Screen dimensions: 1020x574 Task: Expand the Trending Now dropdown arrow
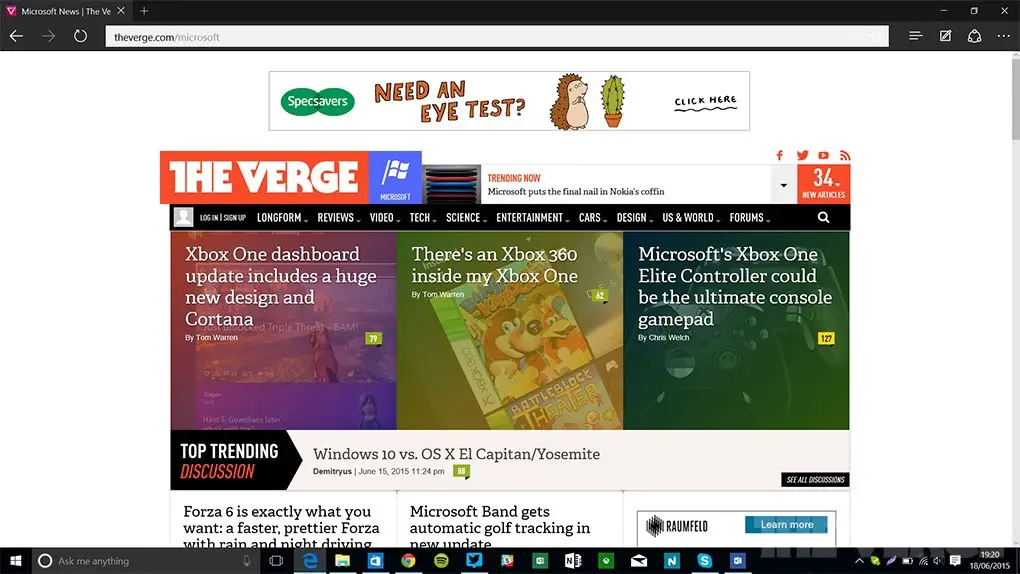tap(783, 185)
